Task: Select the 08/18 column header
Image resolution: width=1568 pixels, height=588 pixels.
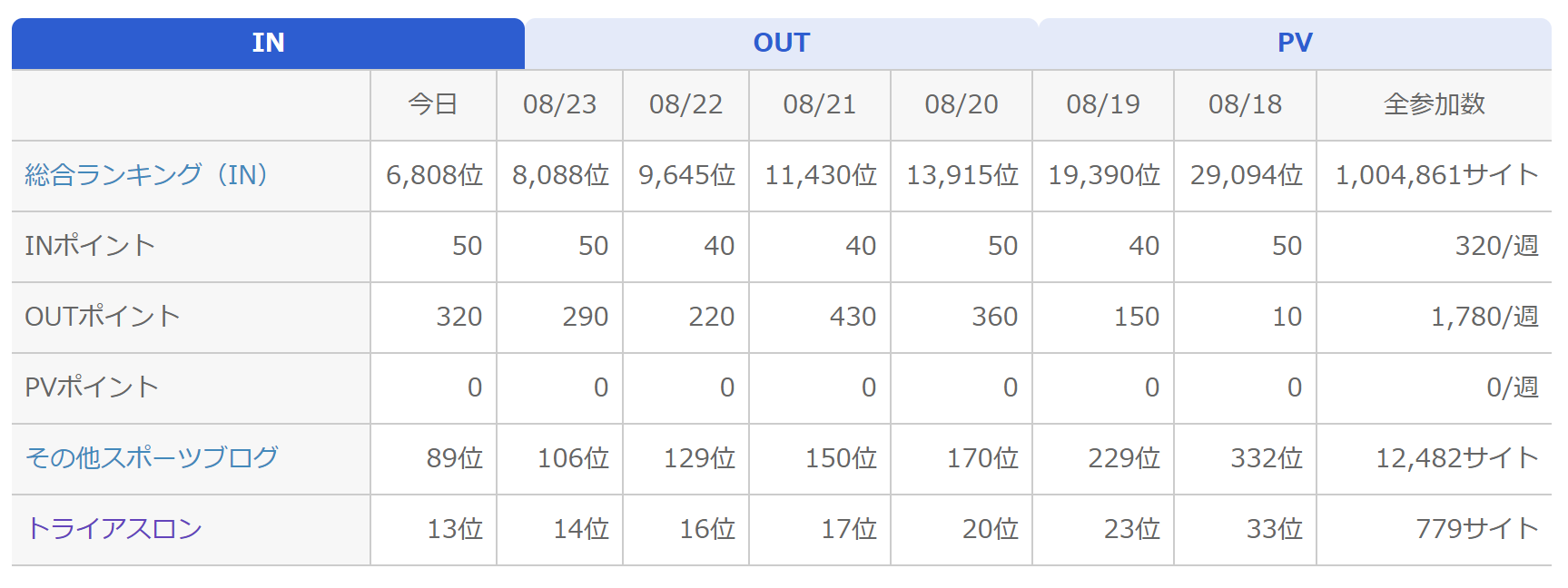Action: (1245, 104)
